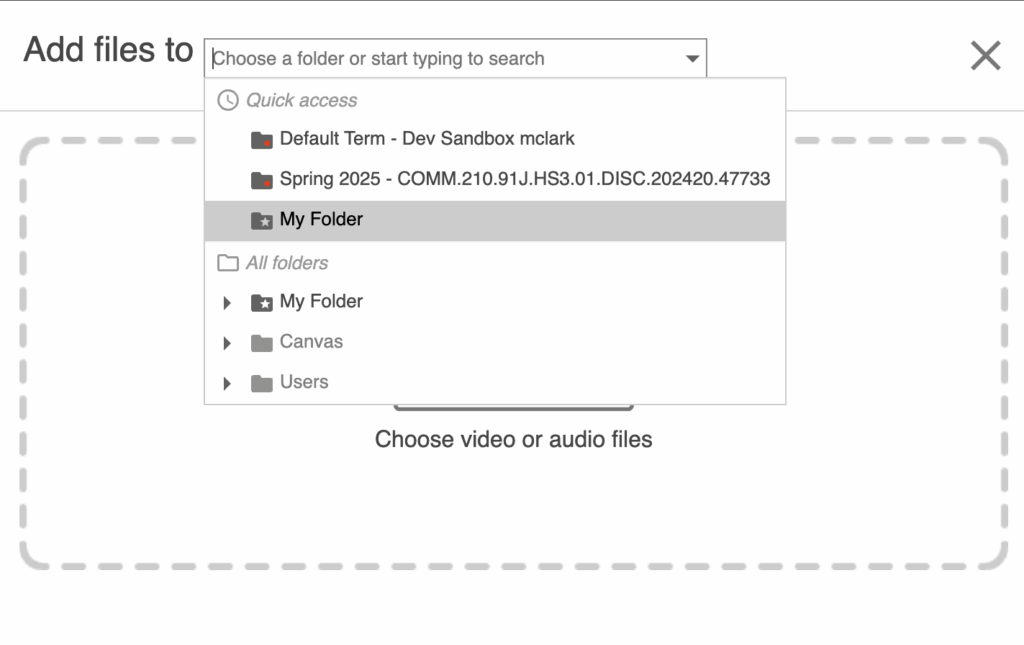
Task: Click the Default Term Dev Sandbox folder icon
Action: tap(262, 140)
